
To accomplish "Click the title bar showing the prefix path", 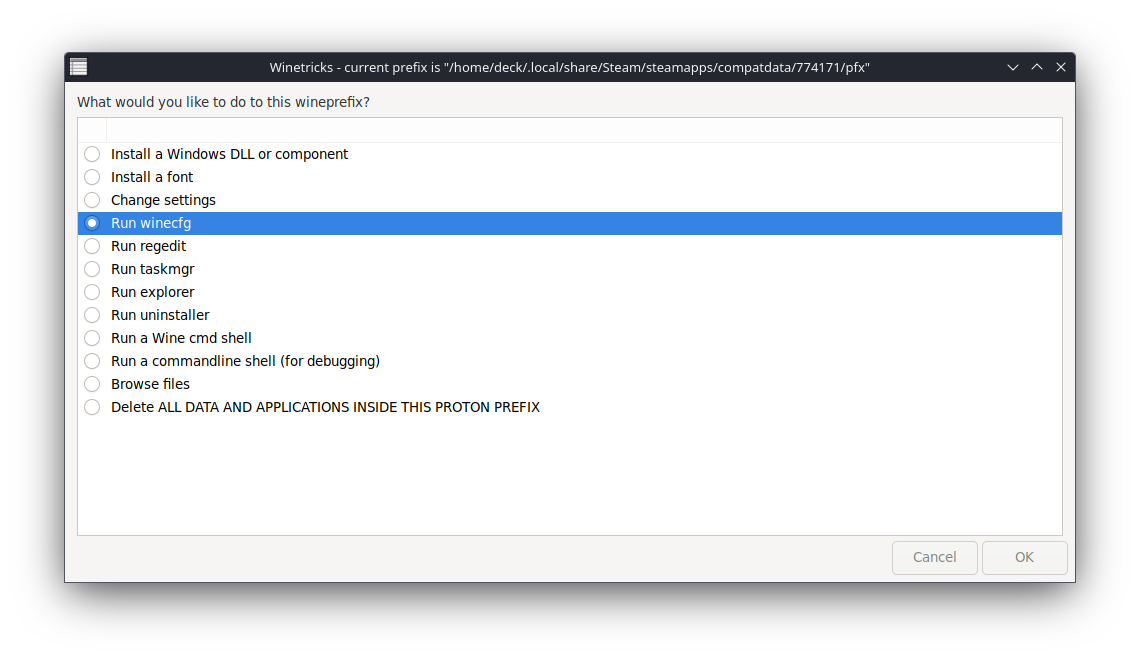I will 569,67.
